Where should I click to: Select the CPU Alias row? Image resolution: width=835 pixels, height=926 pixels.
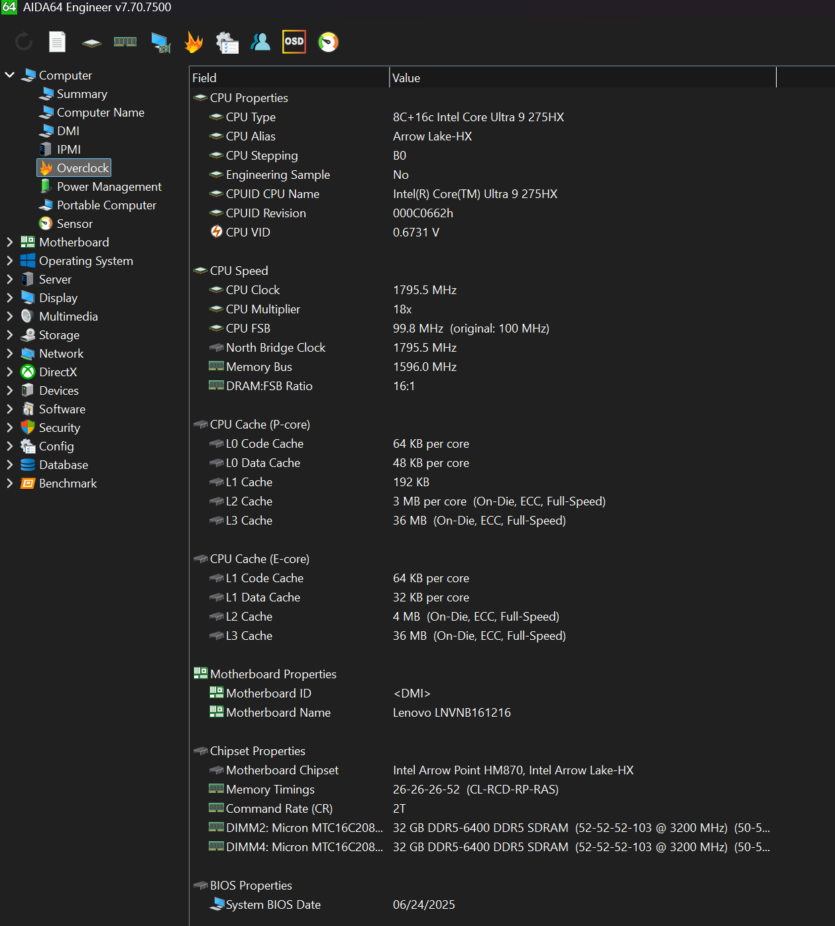[x=483, y=136]
